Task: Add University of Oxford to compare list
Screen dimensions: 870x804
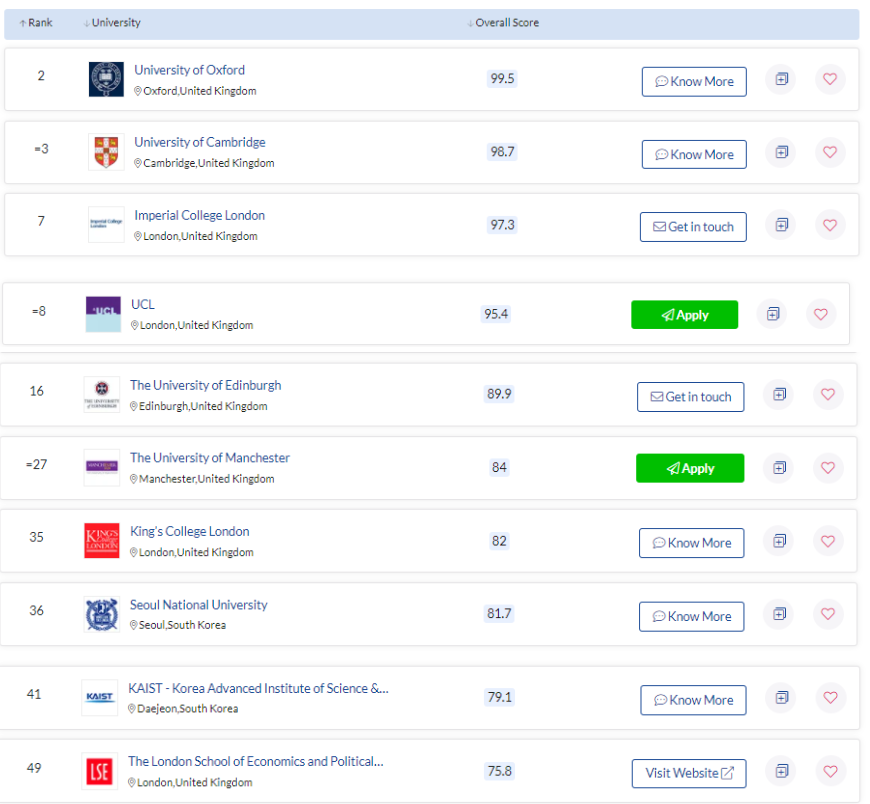Action: click(x=781, y=79)
